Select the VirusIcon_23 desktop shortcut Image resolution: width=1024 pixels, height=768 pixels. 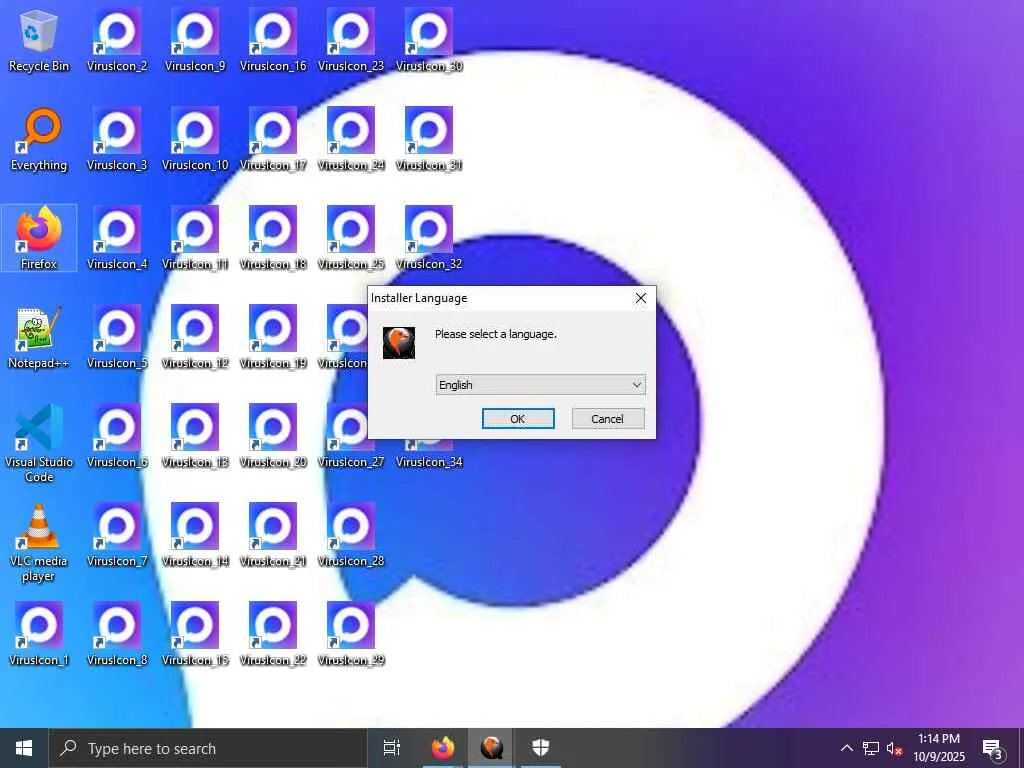coord(351,40)
